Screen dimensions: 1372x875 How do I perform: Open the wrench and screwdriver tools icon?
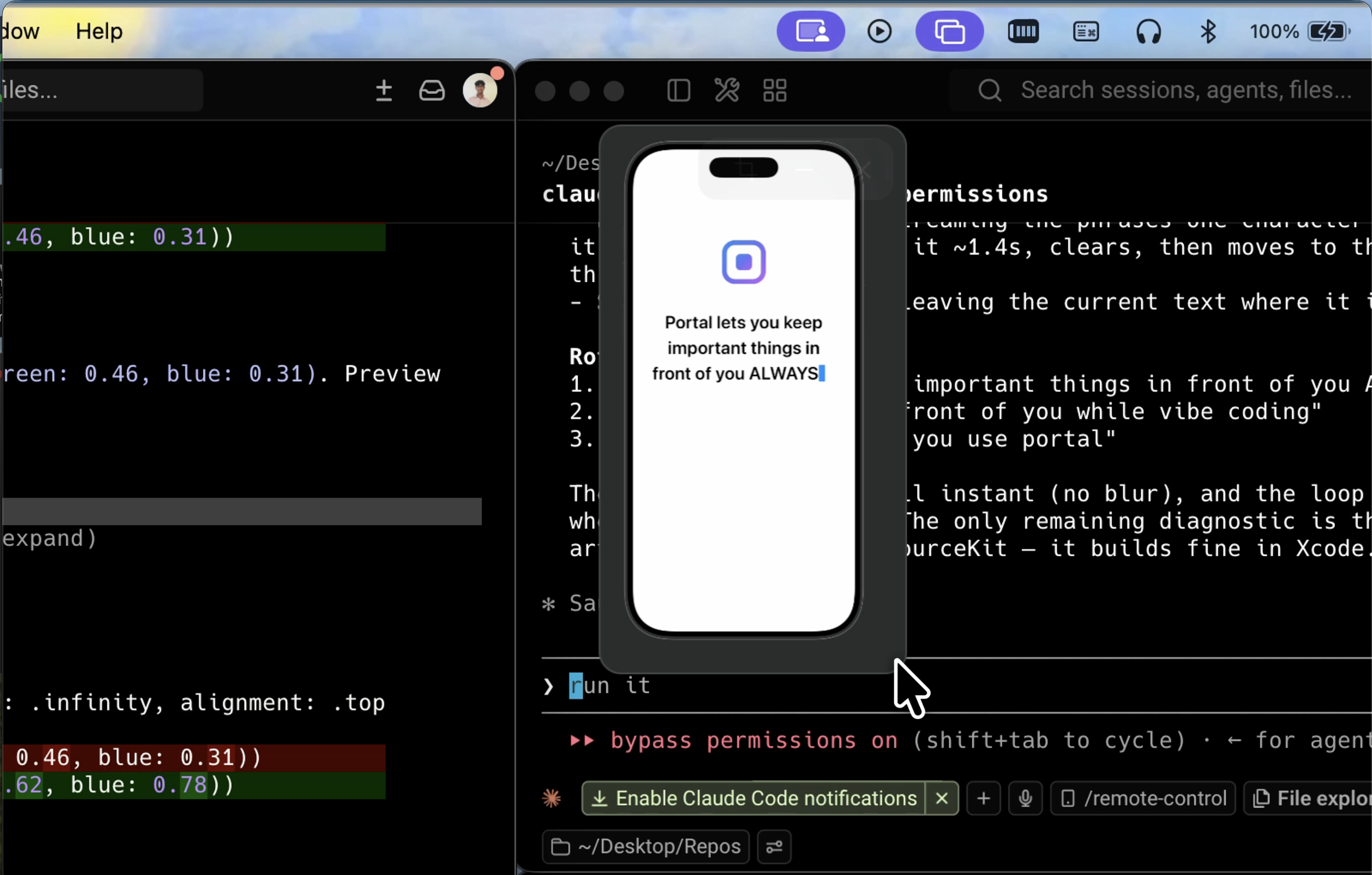tap(727, 90)
